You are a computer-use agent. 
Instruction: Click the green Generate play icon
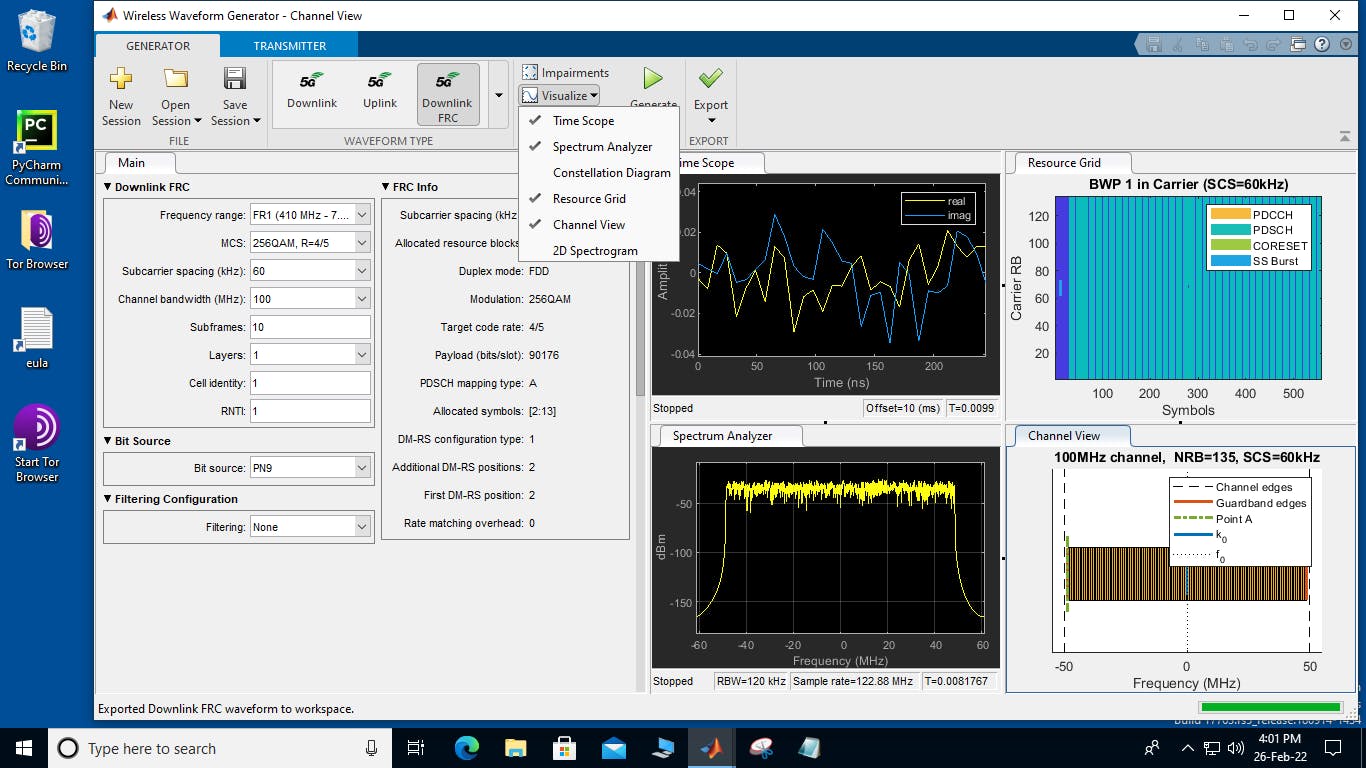(653, 78)
